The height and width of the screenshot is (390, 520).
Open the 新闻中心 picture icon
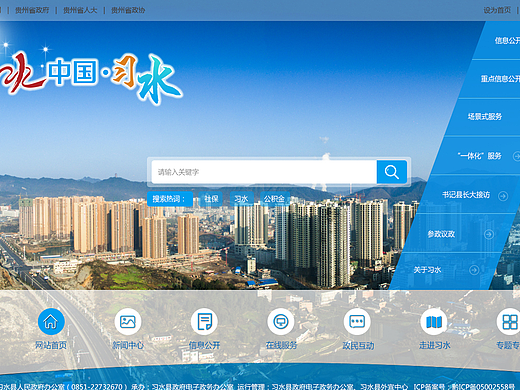coord(128,322)
